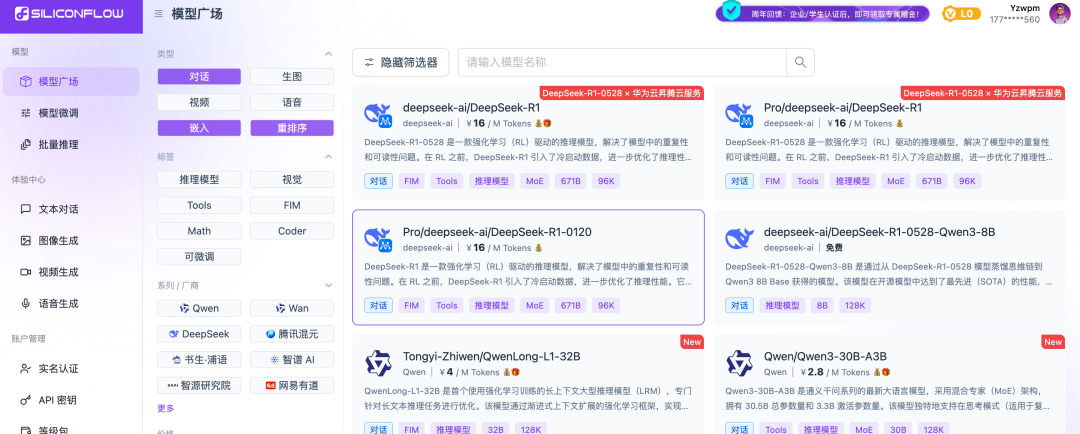Open 模型微调 in sidebar

click(x=71, y=113)
